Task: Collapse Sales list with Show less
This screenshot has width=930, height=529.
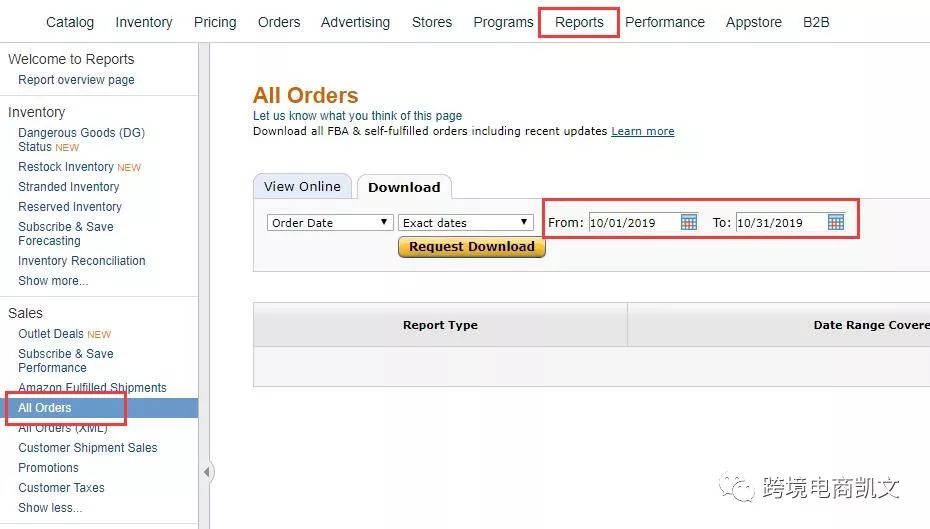Action: (50, 508)
